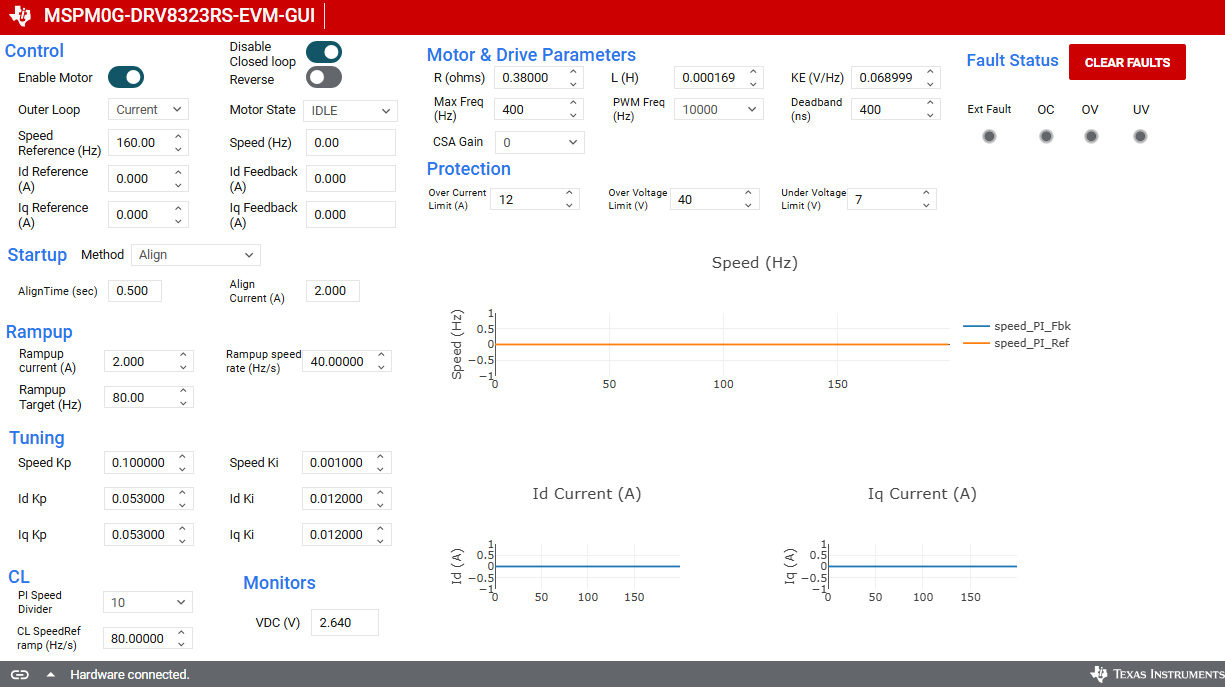This screenshot has width=1225, height=687.
Task: Click the Motor & Drive Parameters heading
Action: point(531,55)
